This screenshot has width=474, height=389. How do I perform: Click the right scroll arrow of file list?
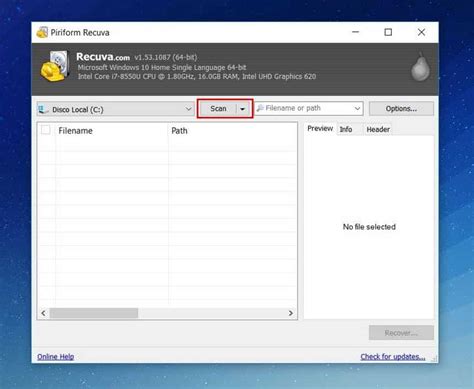pos(291,313)
